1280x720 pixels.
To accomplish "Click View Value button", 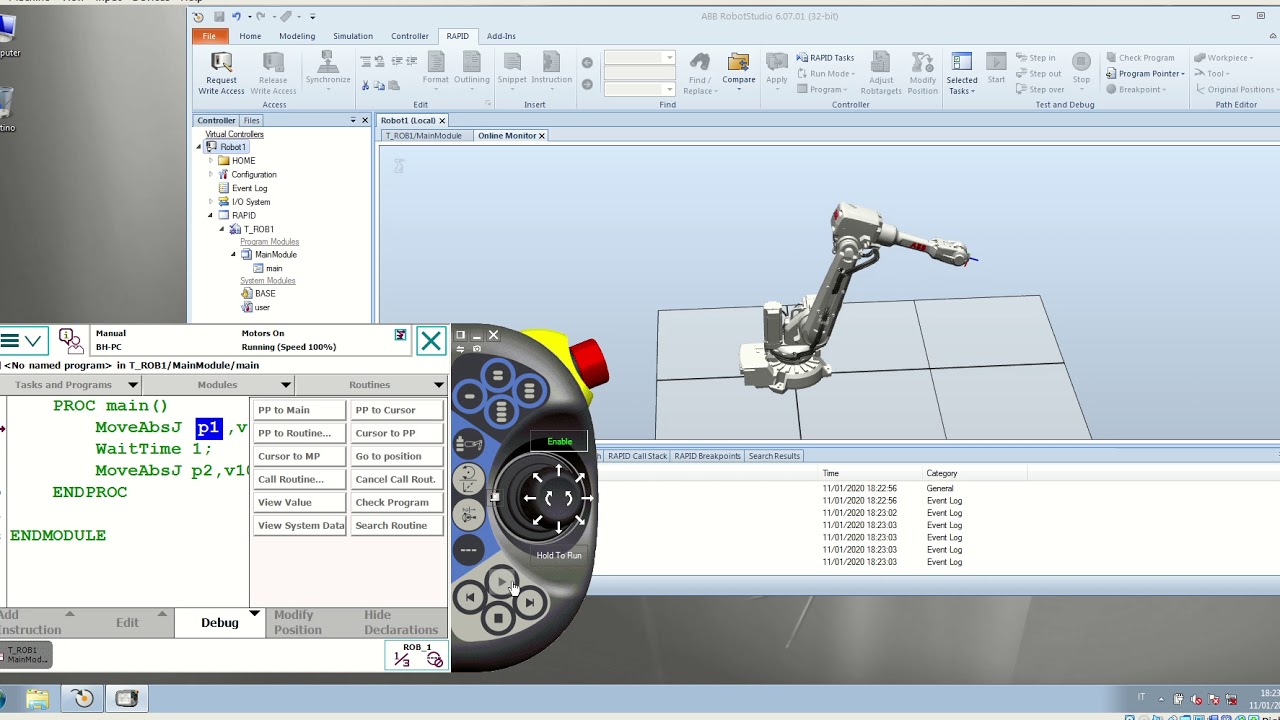I will coord(299,502).
